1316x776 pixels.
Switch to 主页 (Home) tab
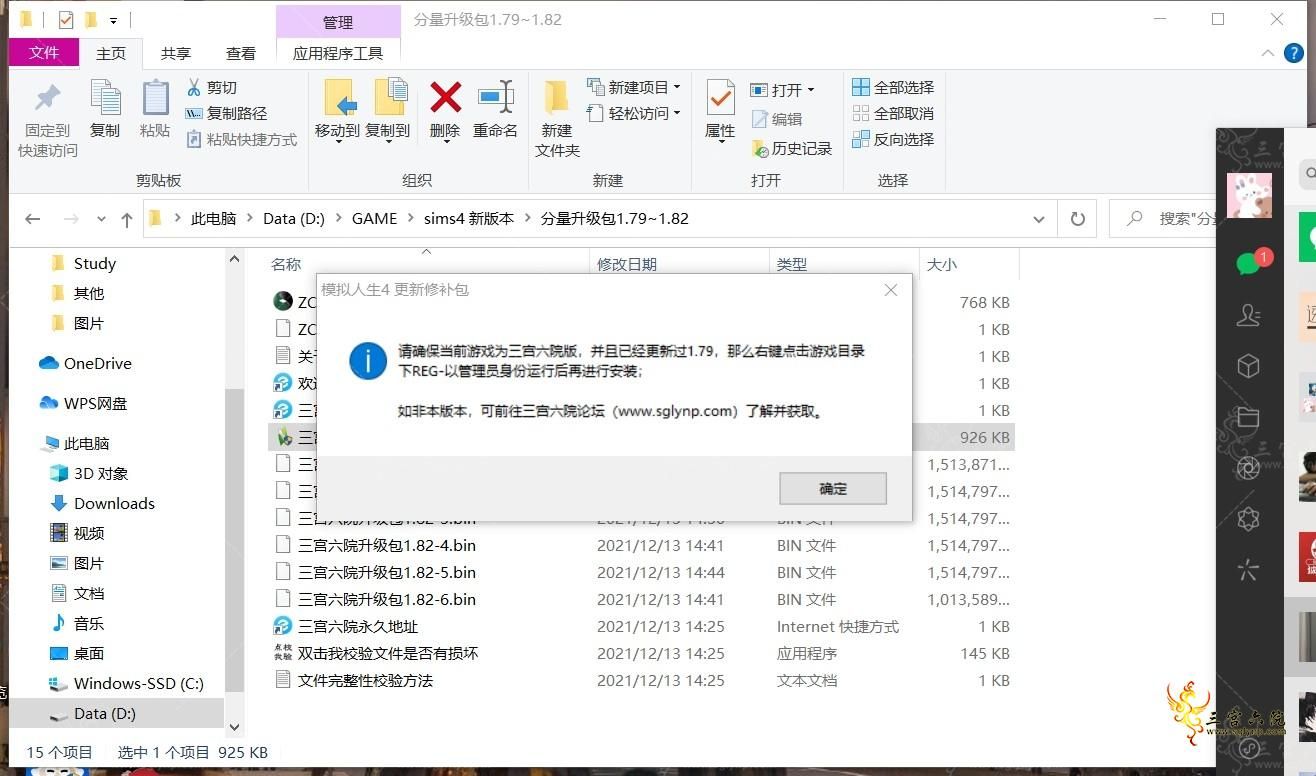(x=111, y=53)
